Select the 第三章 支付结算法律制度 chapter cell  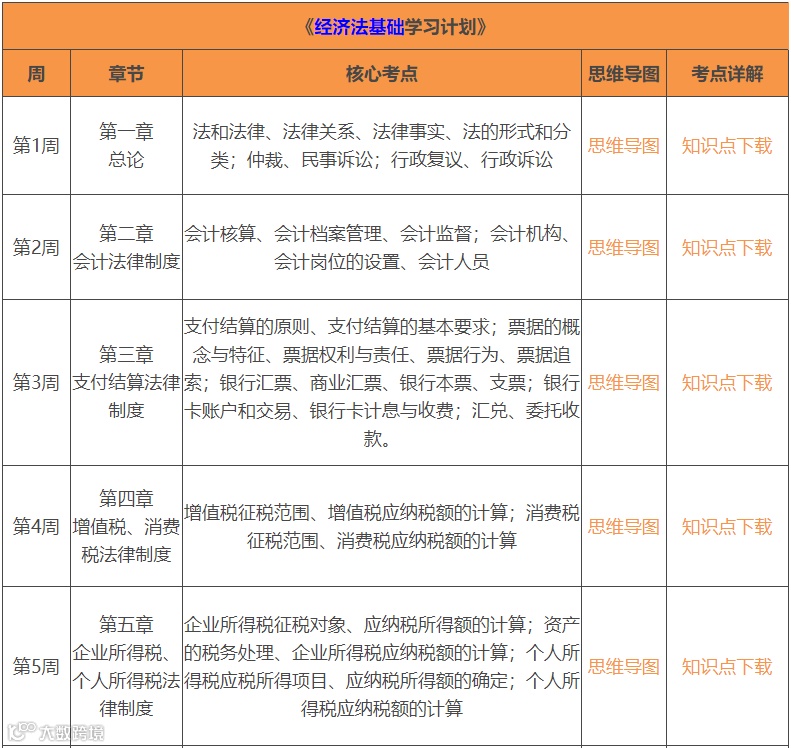point(126,383)
